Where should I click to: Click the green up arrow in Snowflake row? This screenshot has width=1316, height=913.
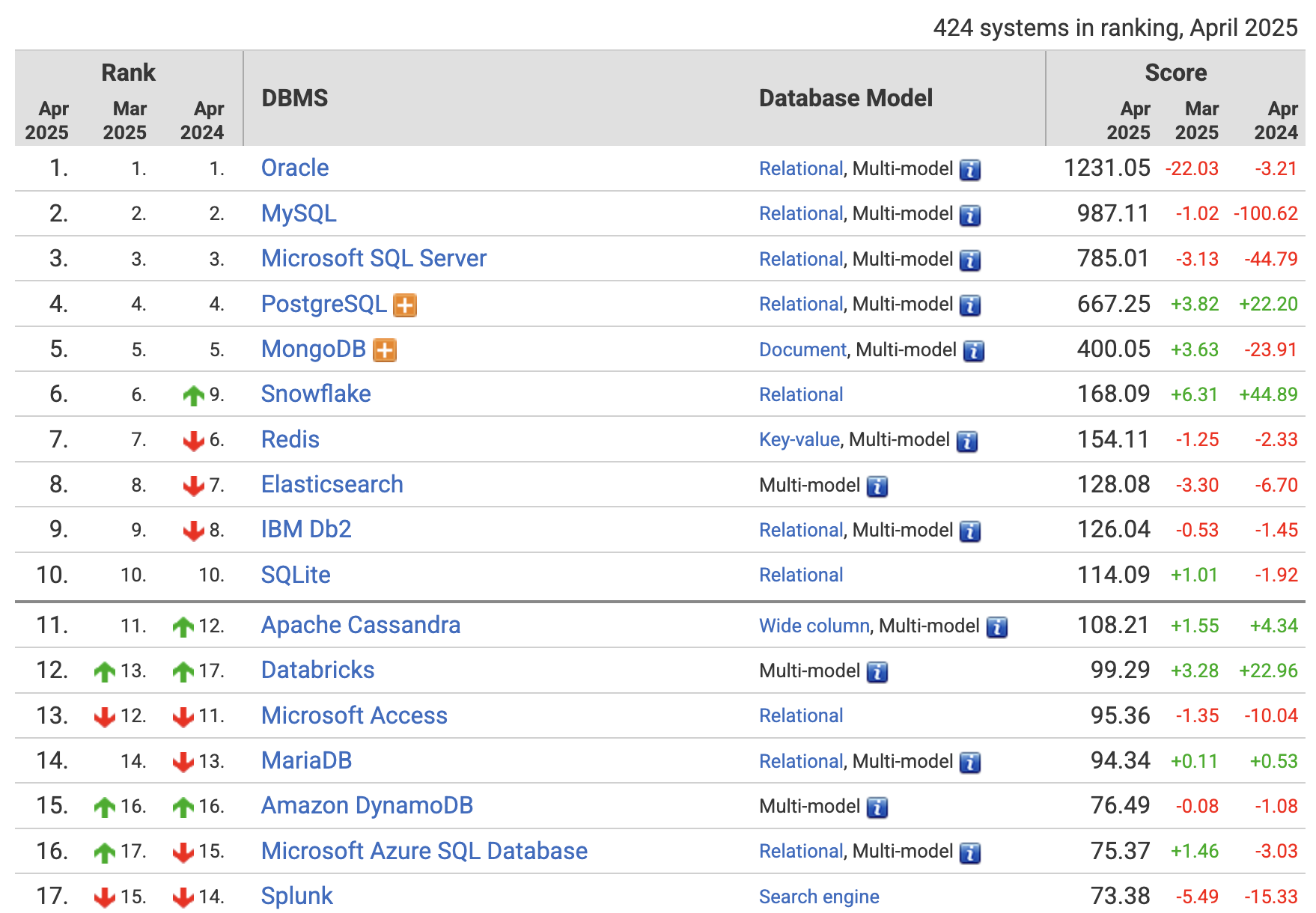[x=194, y=395]
